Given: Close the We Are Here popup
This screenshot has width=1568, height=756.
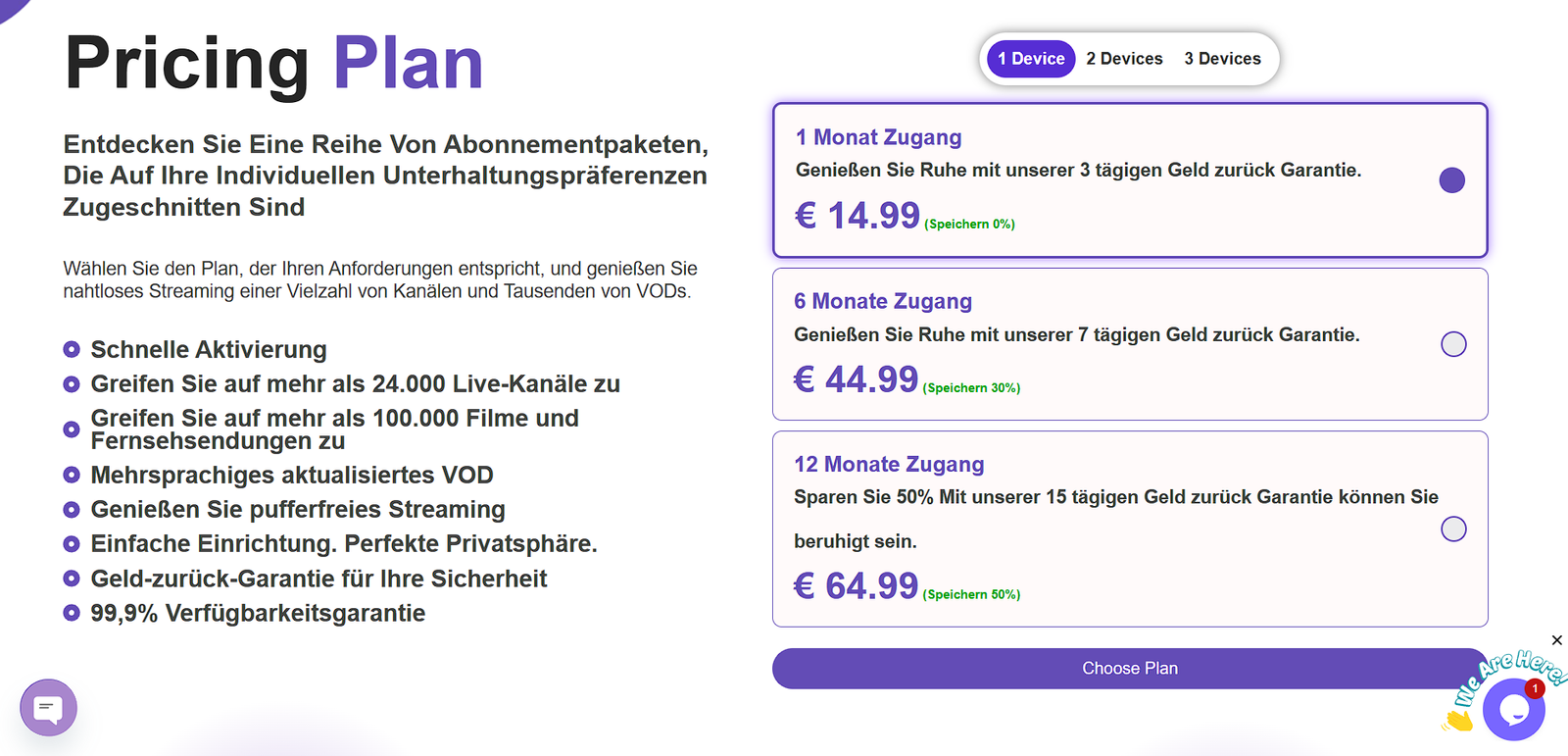Looking at the screenshot, I should click(x=1557, y=640).
